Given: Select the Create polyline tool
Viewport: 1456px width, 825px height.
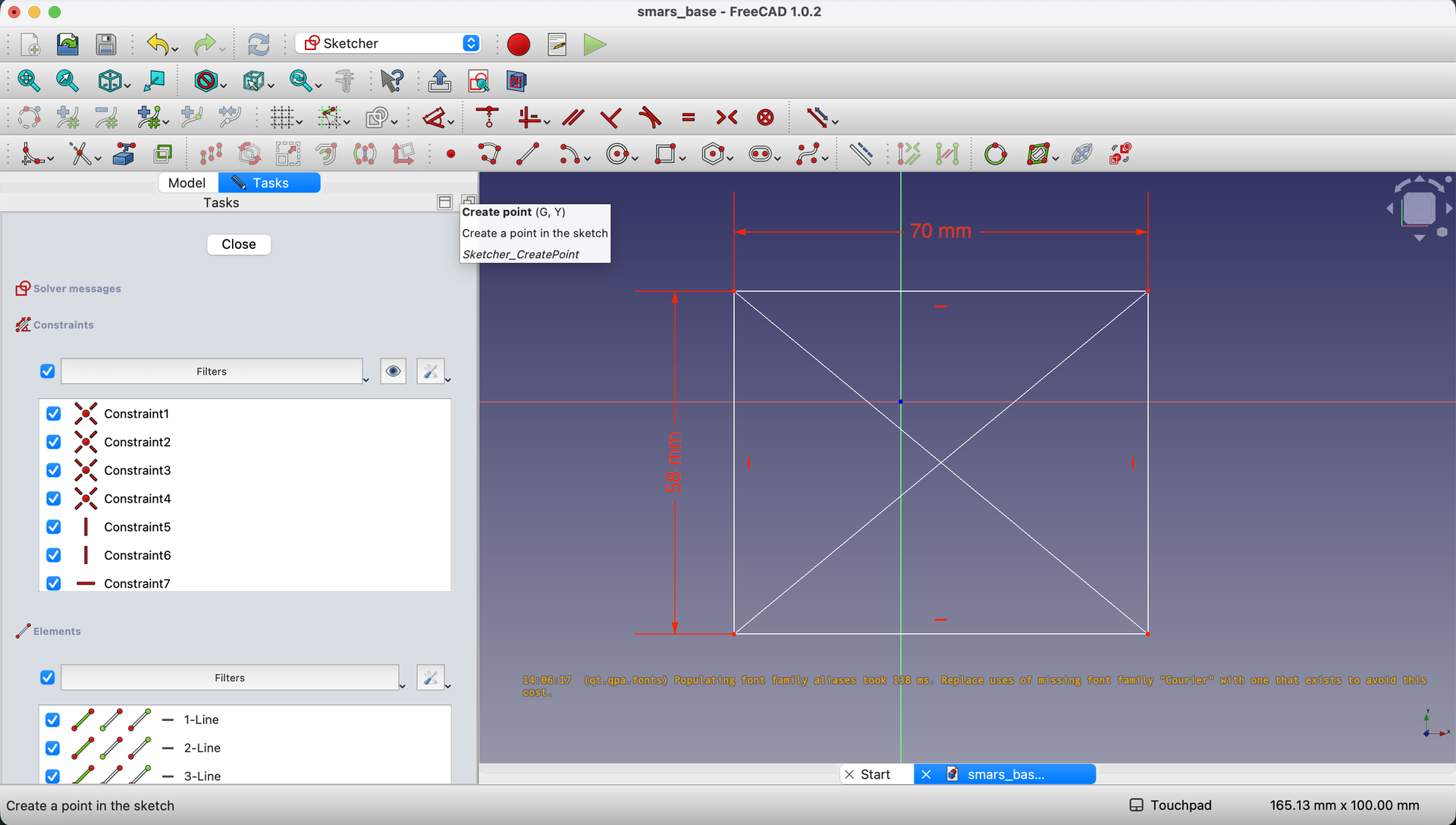Looking at the screenshot, I should click(489, 155).
